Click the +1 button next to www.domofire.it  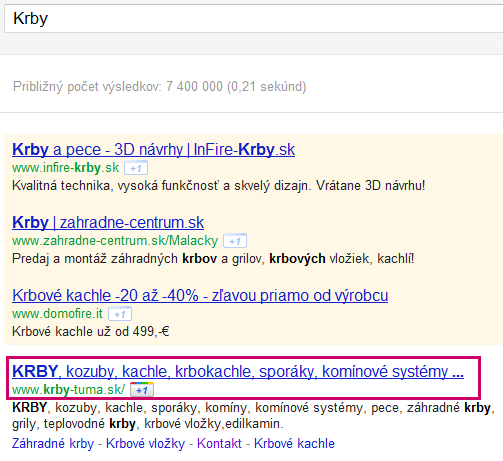point(120,314)
